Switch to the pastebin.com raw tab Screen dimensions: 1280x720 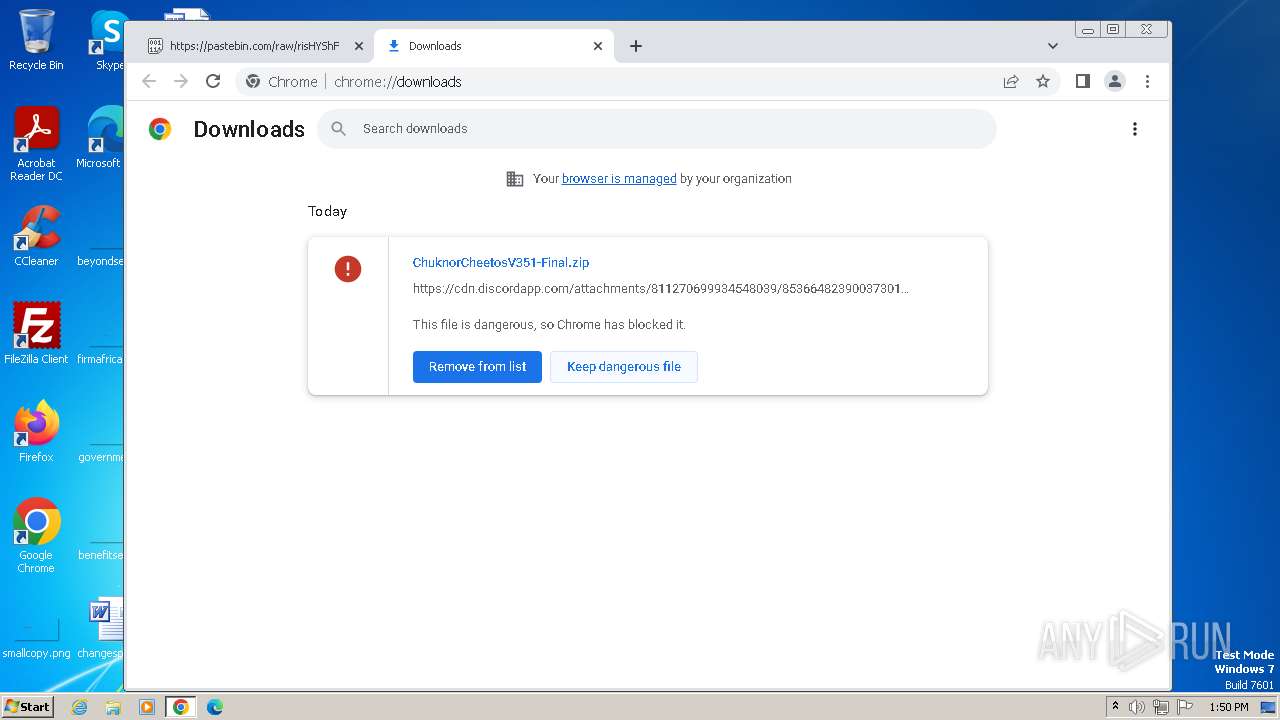[x=255, y=46]
